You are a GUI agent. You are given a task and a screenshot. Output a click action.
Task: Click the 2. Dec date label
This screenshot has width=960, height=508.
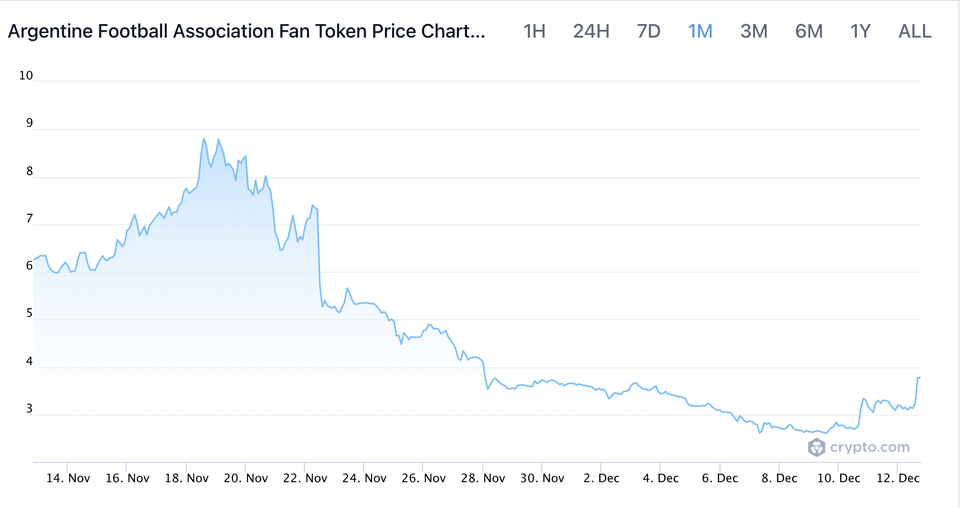tap(600, 479)
